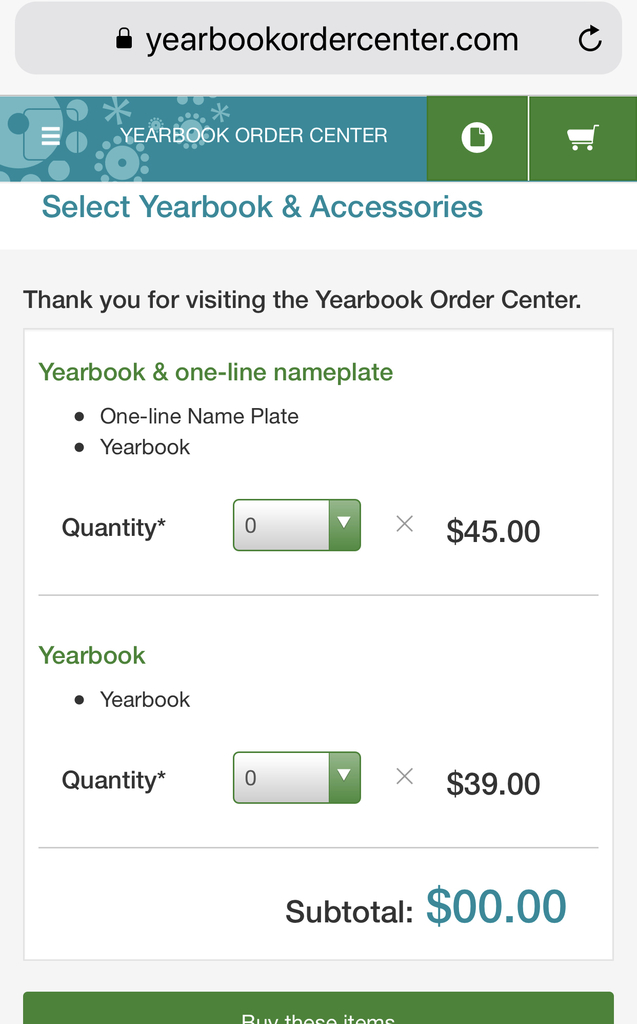Click multiply symbol beside $39.00 price
637x1024 pixels.
tap(404, 776)
